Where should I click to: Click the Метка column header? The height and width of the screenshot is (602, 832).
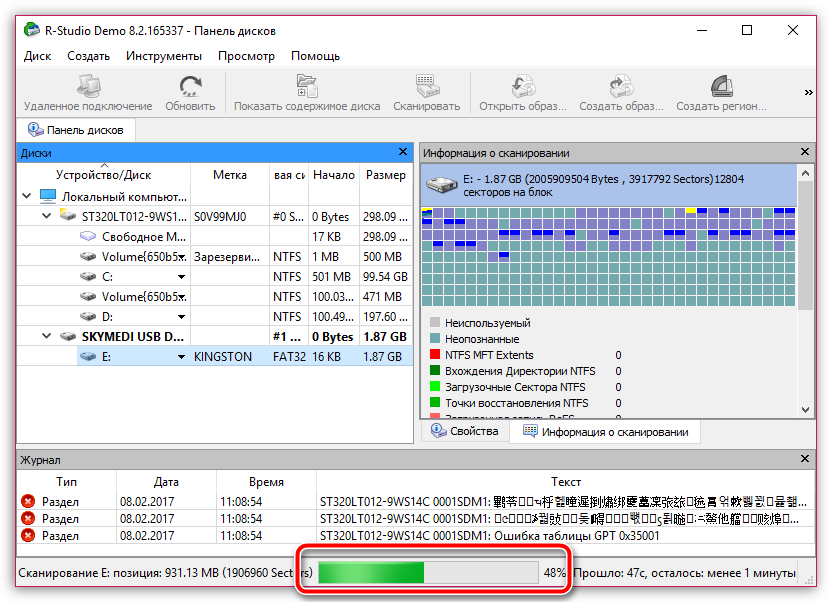point(230,175)
